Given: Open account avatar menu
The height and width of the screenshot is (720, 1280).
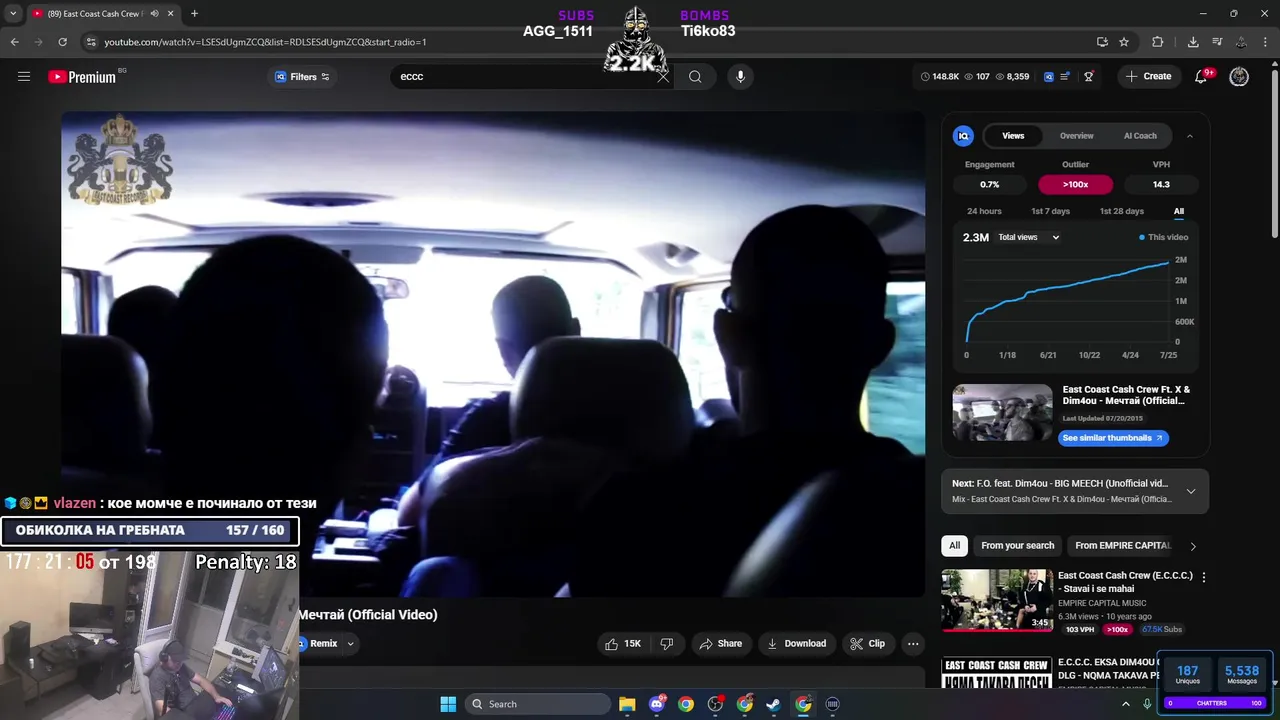Looking at the screenshot, I should pos(1239,76).
